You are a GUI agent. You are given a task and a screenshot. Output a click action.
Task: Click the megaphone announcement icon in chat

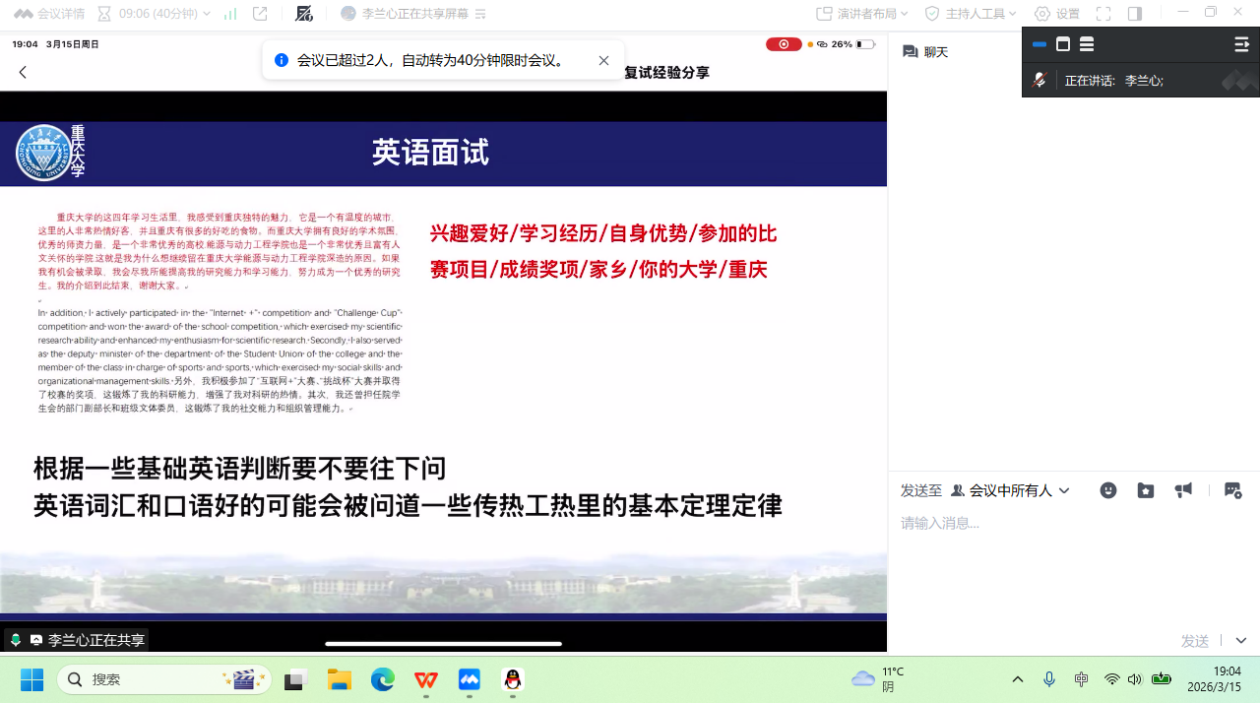1183,490
